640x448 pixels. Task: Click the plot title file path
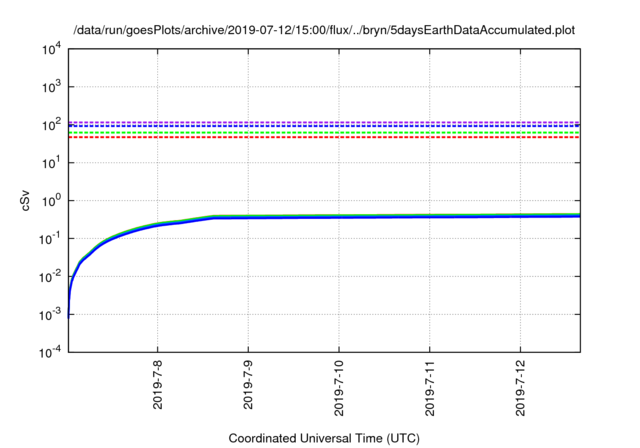(324, 30)
